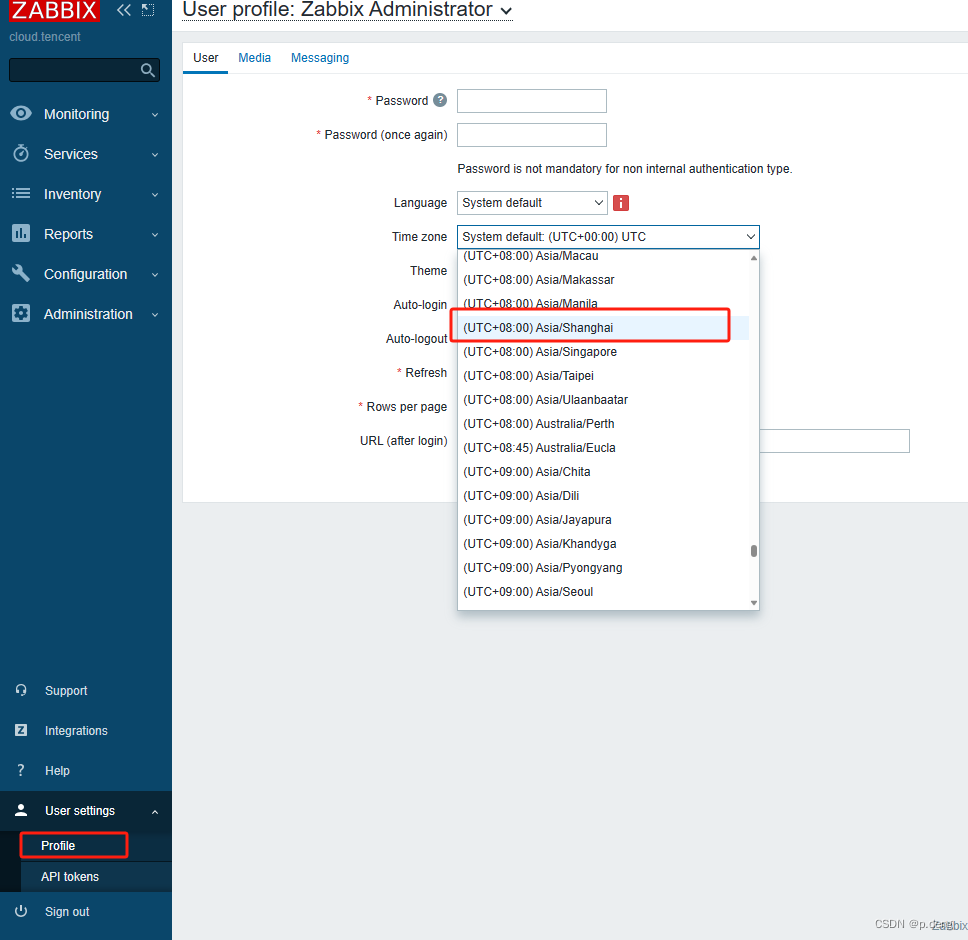Click the search magnifier icon

point(148,70)
